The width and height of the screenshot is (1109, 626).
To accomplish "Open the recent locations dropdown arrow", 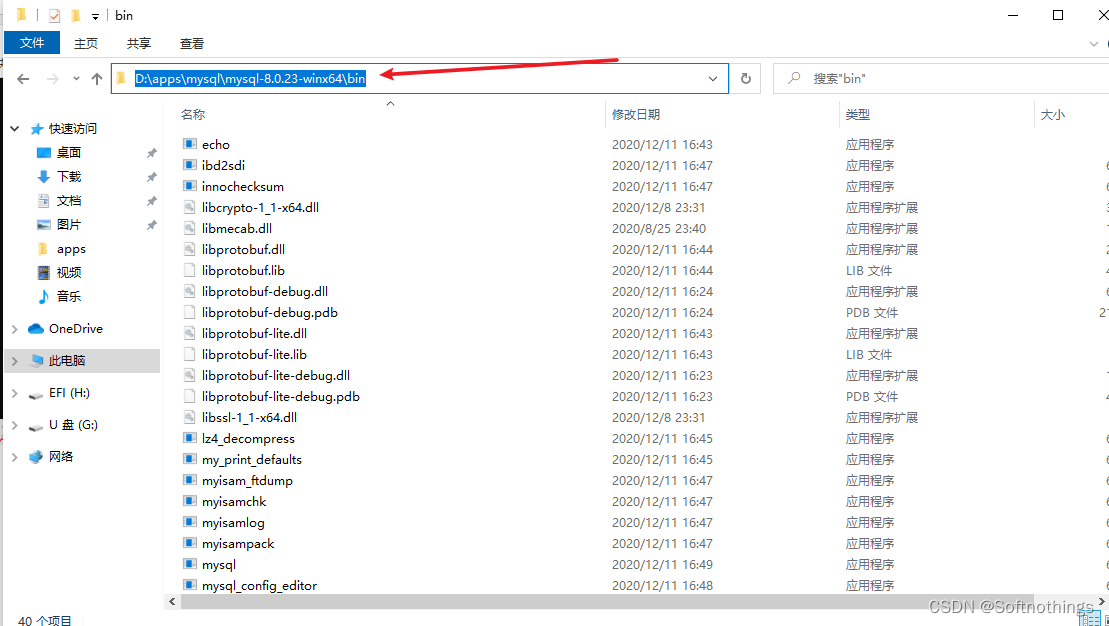I will (x=76, y=79).
